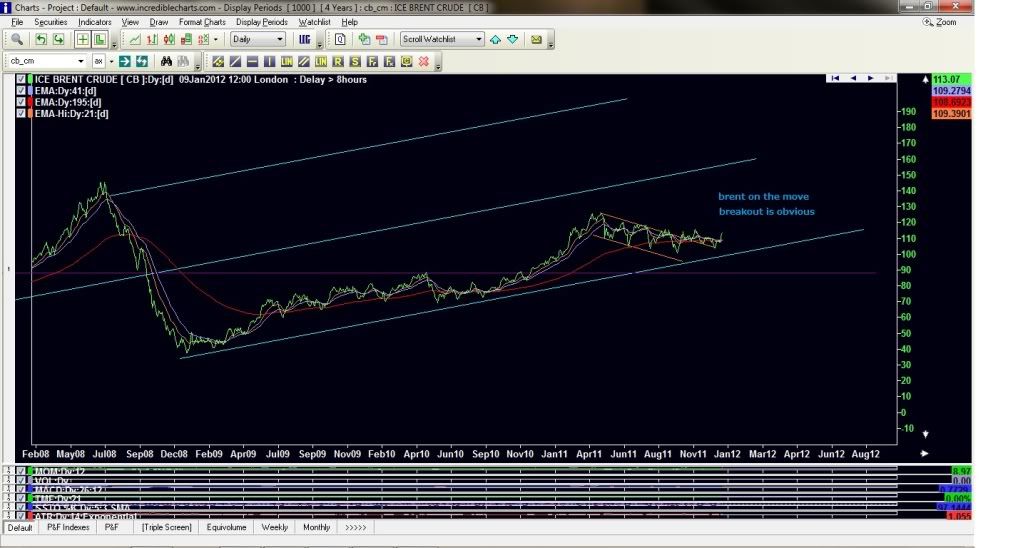Uncheck the EMA:Dy:41 legend checkbox
Image resolution: width=1023 pixels, height=548 pixels.
point(21,91)
